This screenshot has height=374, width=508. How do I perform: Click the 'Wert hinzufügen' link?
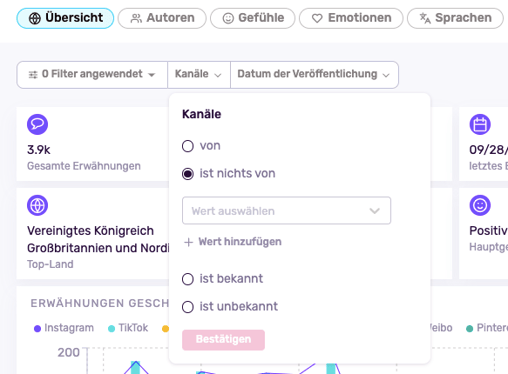tap(240, 242)
